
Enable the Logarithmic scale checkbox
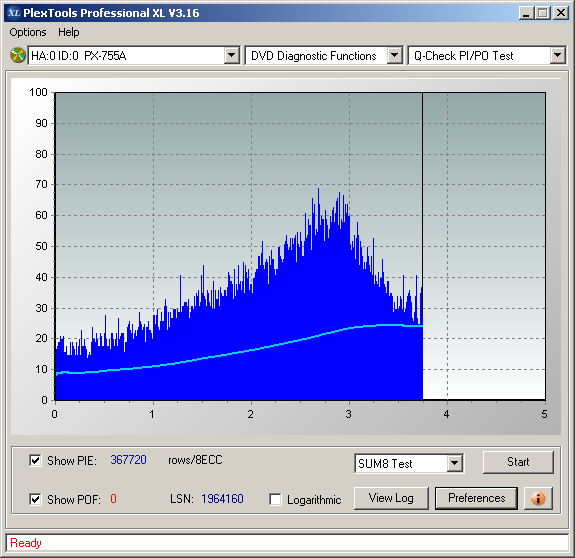click(x=275, y=499)
